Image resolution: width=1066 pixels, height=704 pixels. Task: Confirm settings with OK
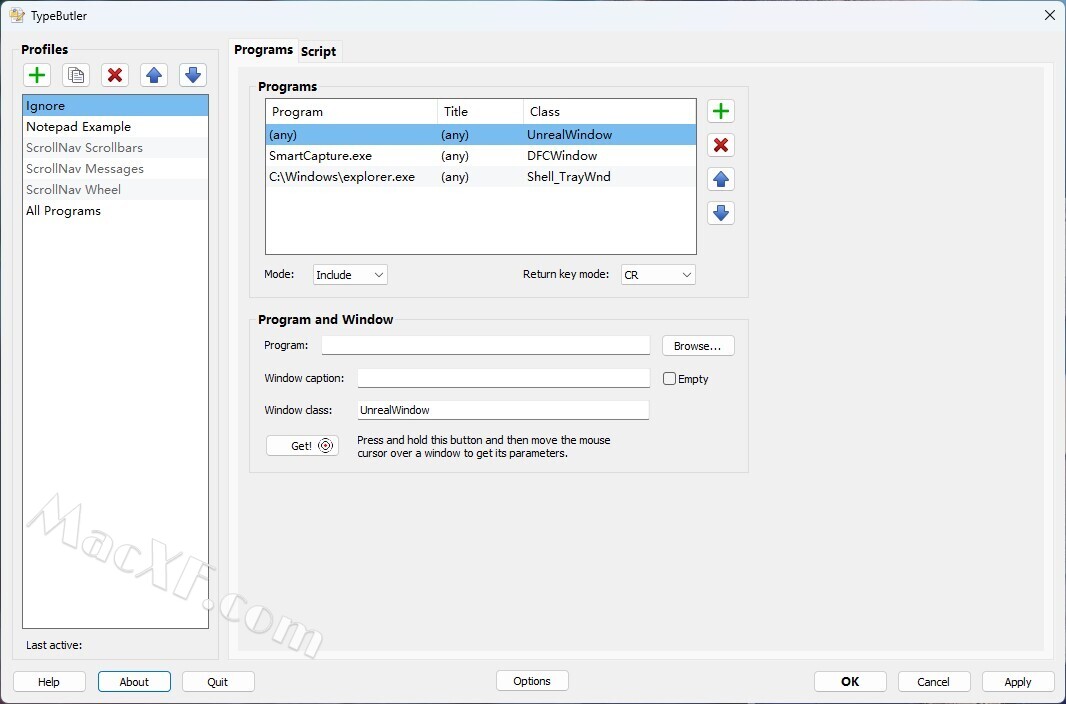tap(850, 682)
